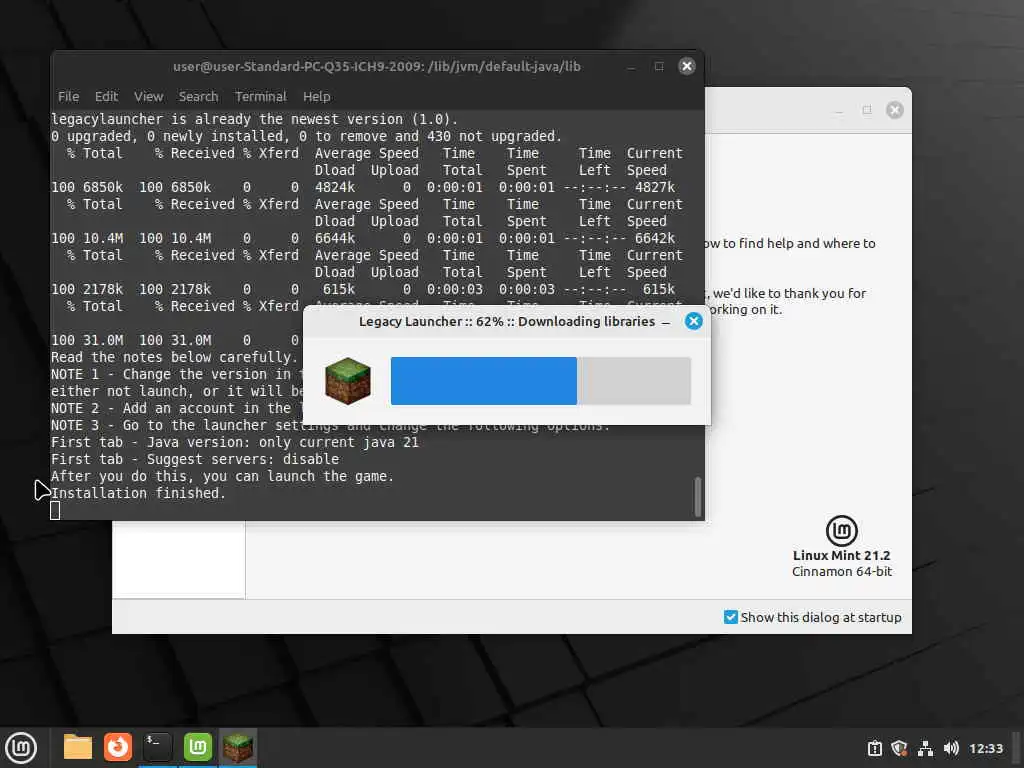Open the terminal File menu

(69, 97)
